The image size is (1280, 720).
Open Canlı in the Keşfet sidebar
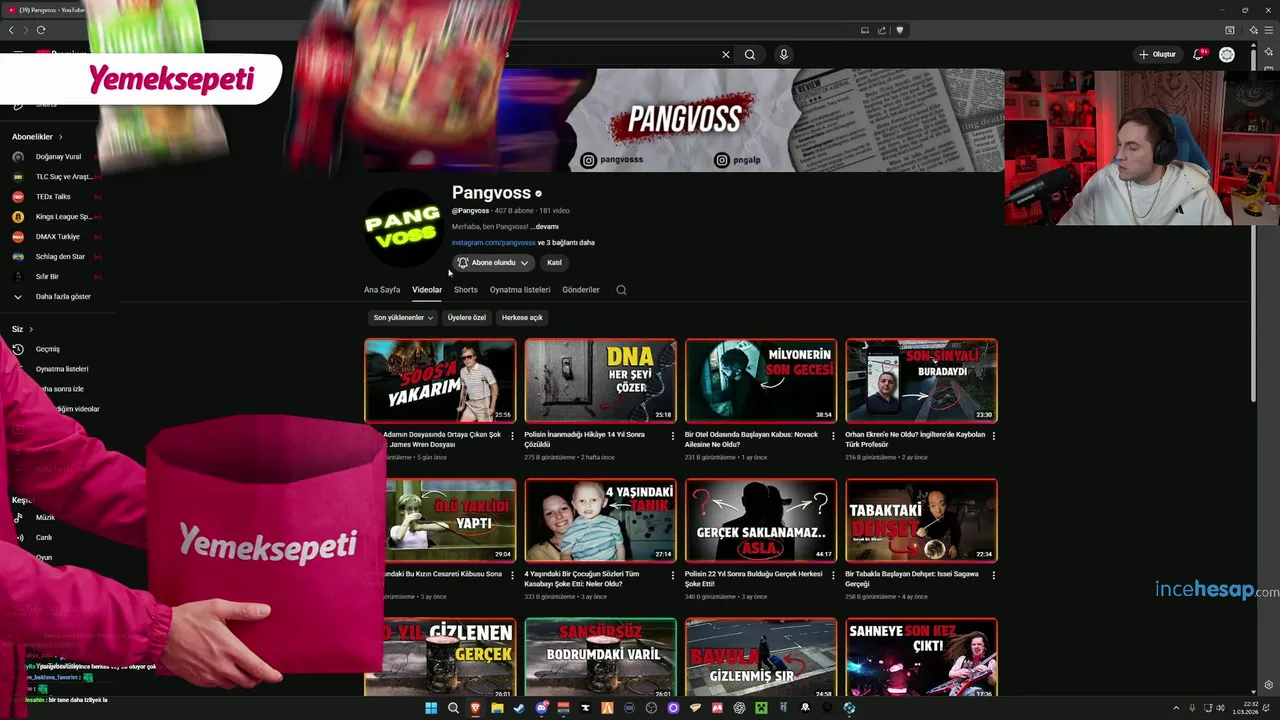(44, 538)
